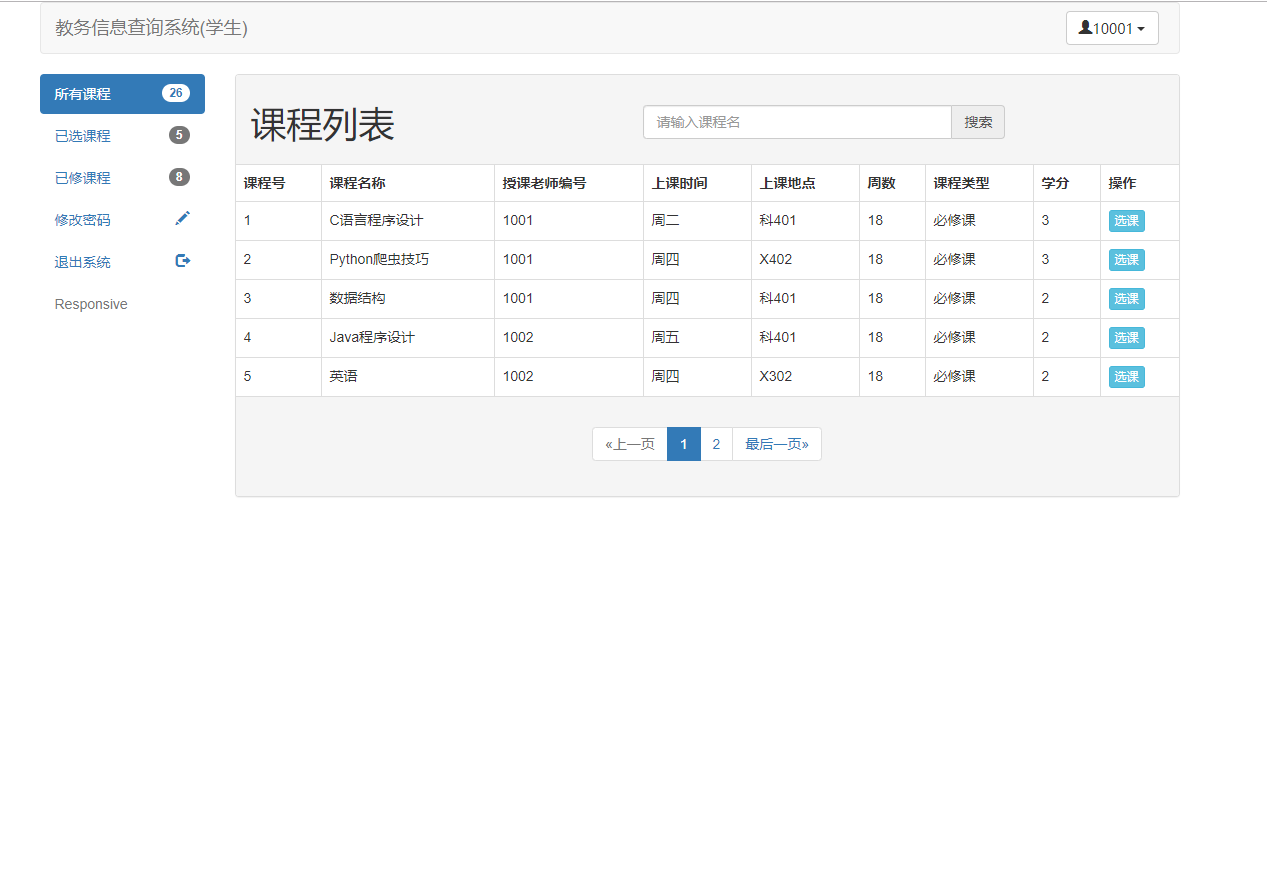The width and height of the screenshot is (1267, 876).
Task: Click the user silhouette icon in top bar
Action: click(1086, 27)
